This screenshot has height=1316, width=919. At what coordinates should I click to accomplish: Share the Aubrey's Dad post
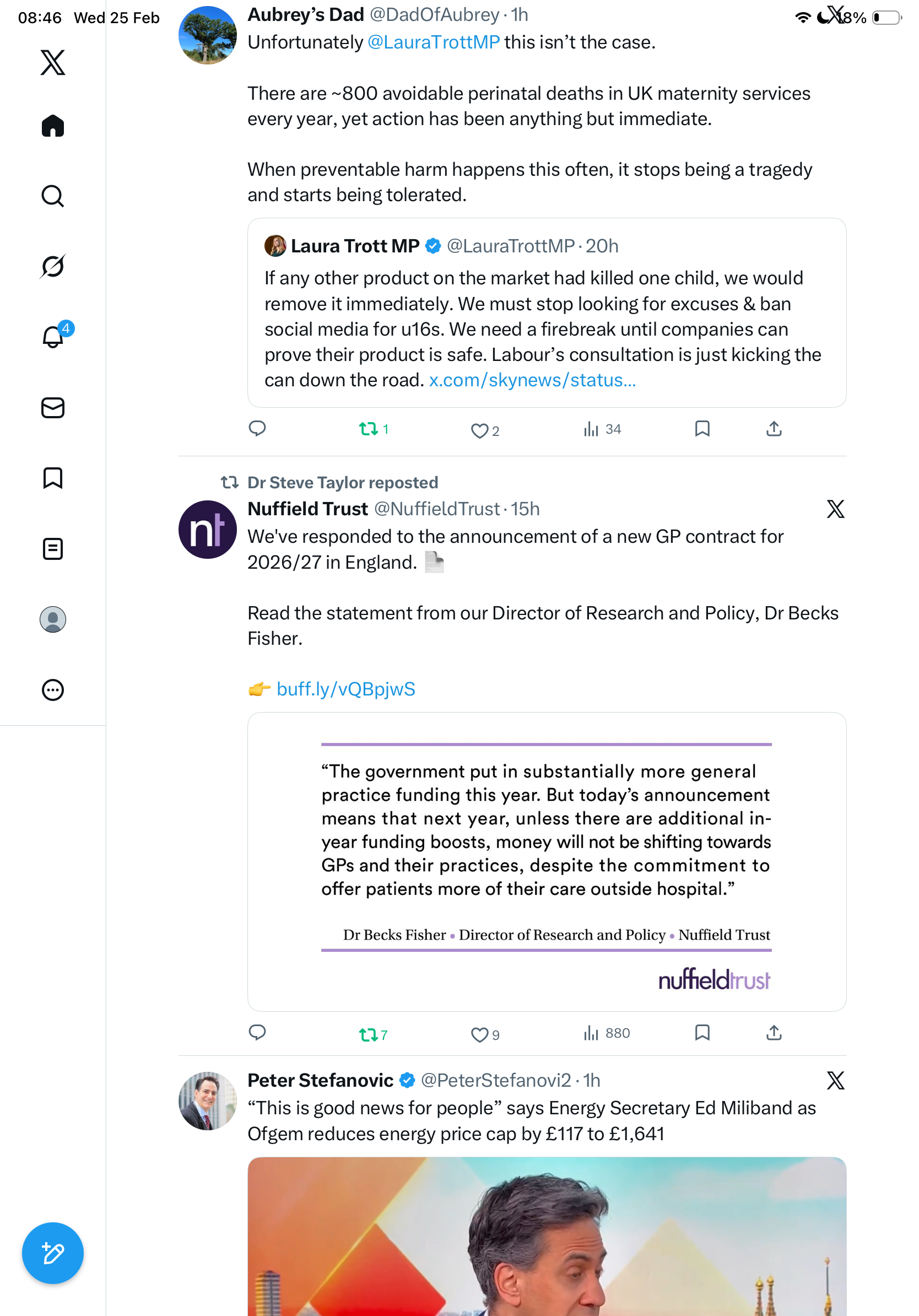coord(774,429)
